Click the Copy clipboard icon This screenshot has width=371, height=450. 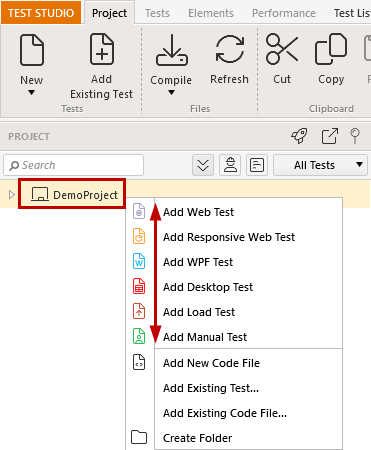pos(331,49)
